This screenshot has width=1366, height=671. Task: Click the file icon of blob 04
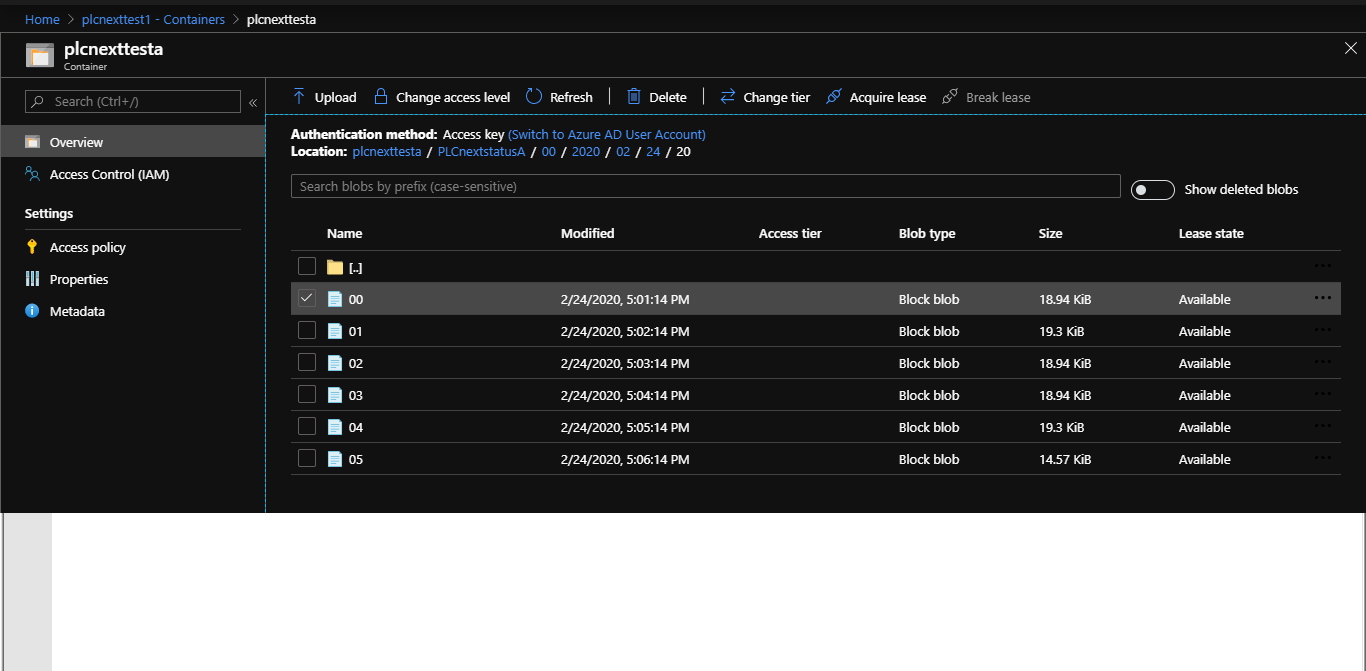(335, 427)
